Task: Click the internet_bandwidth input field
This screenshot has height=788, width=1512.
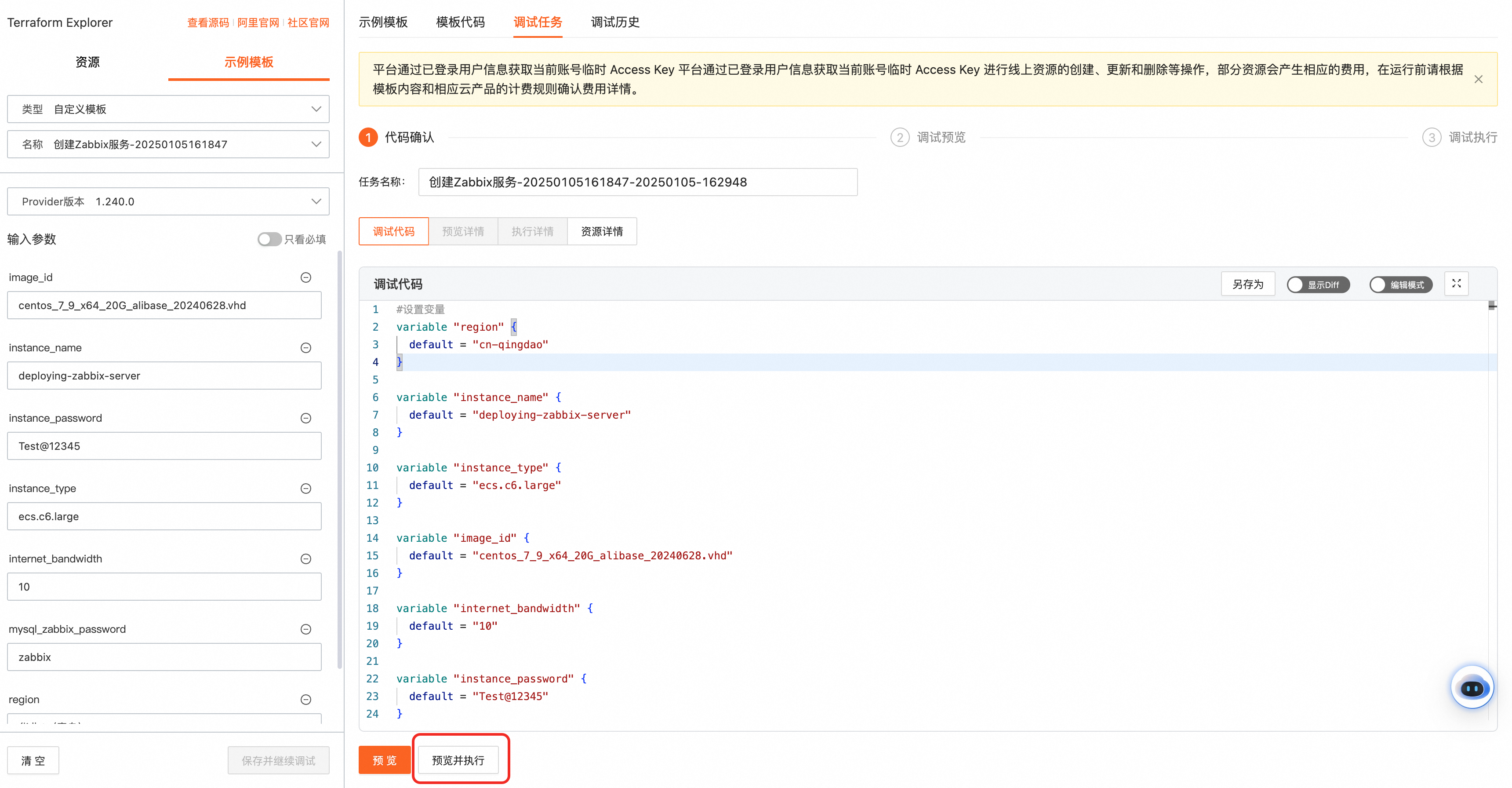Action: pyautogui.click(x=164, y=587)
